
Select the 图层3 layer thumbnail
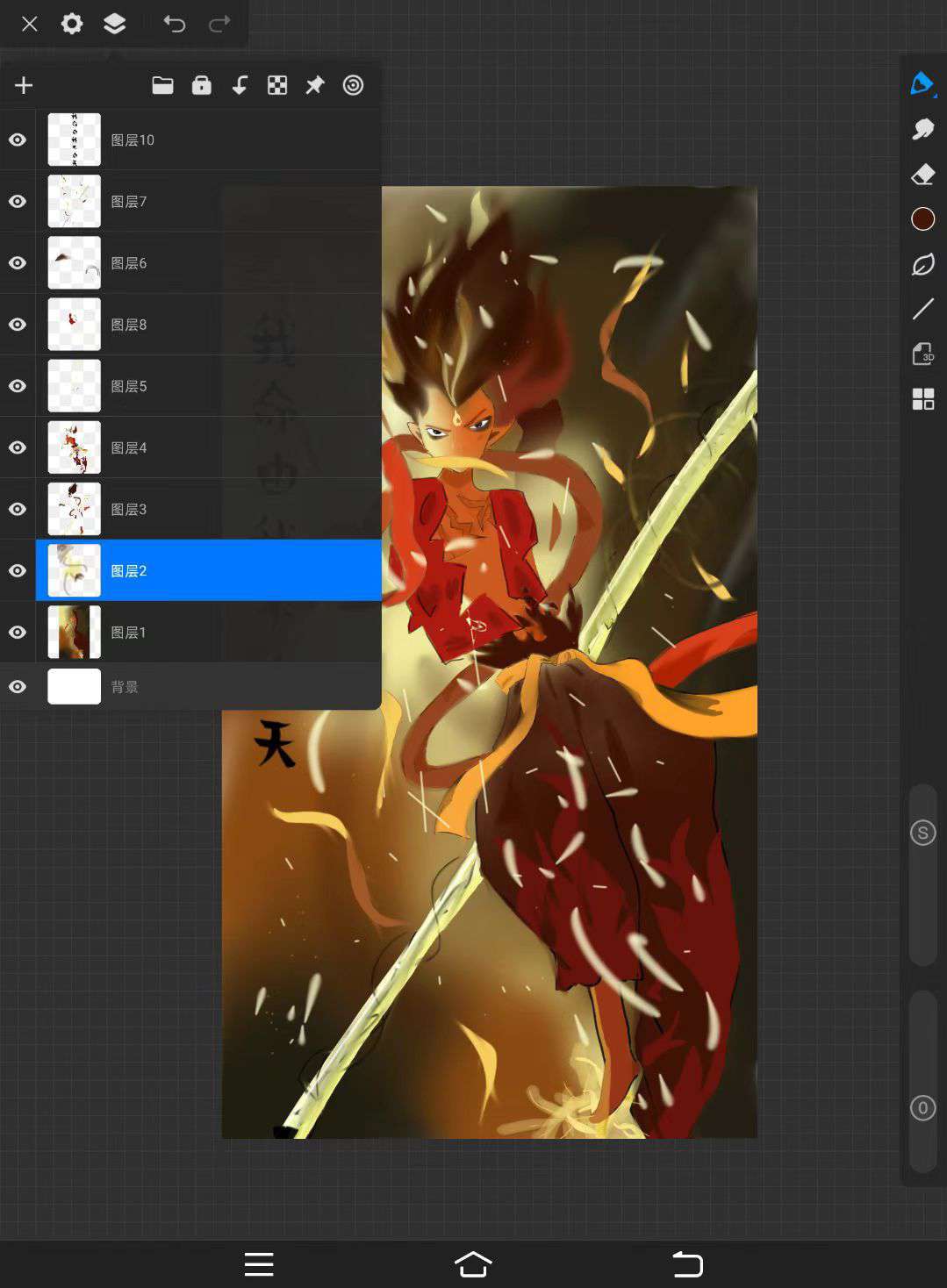74,509
